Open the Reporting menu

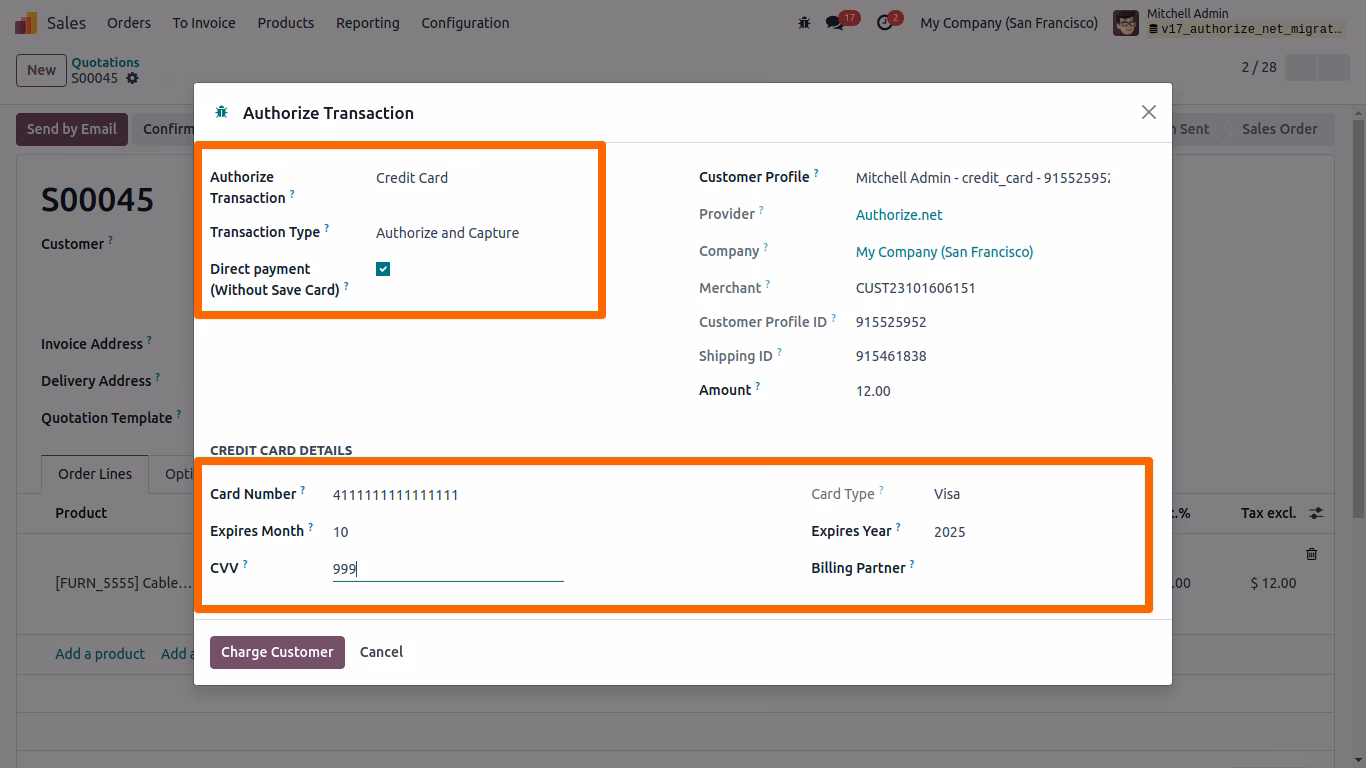(367, 22)
